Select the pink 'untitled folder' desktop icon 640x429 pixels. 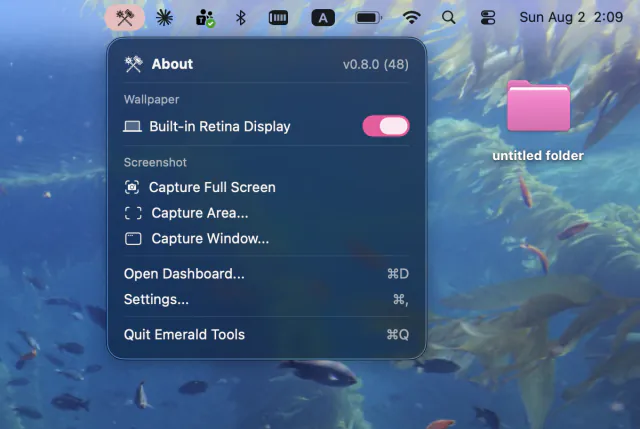(x=538, y=106)
